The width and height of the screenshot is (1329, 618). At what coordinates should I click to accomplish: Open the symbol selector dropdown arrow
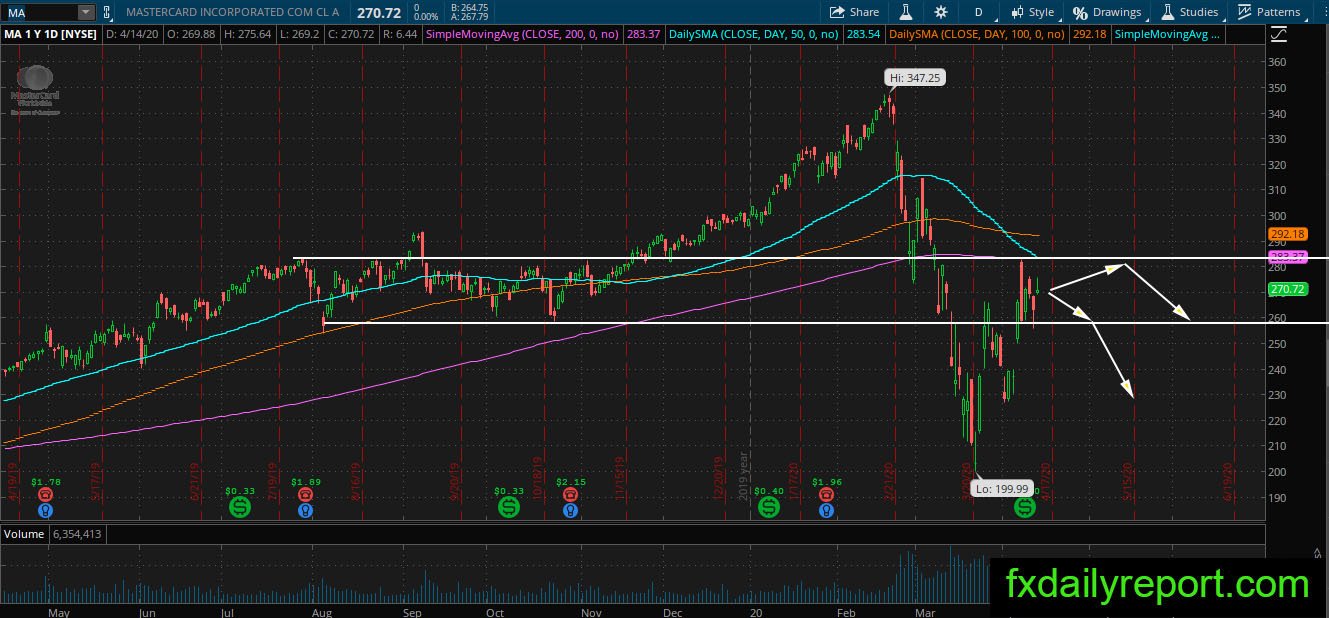click(x=86, y=12)
